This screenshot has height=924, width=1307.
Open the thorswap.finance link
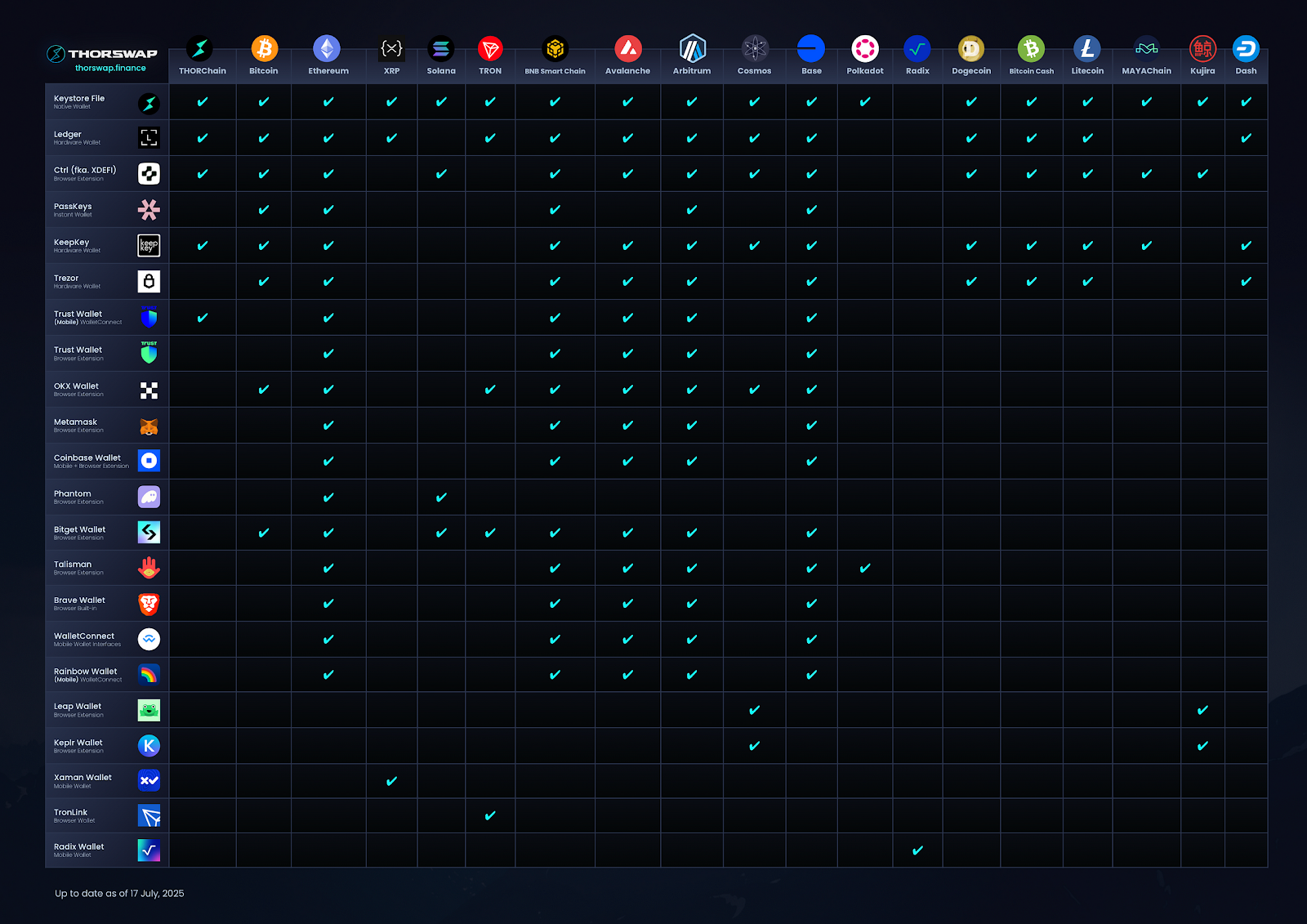(110, 69)
